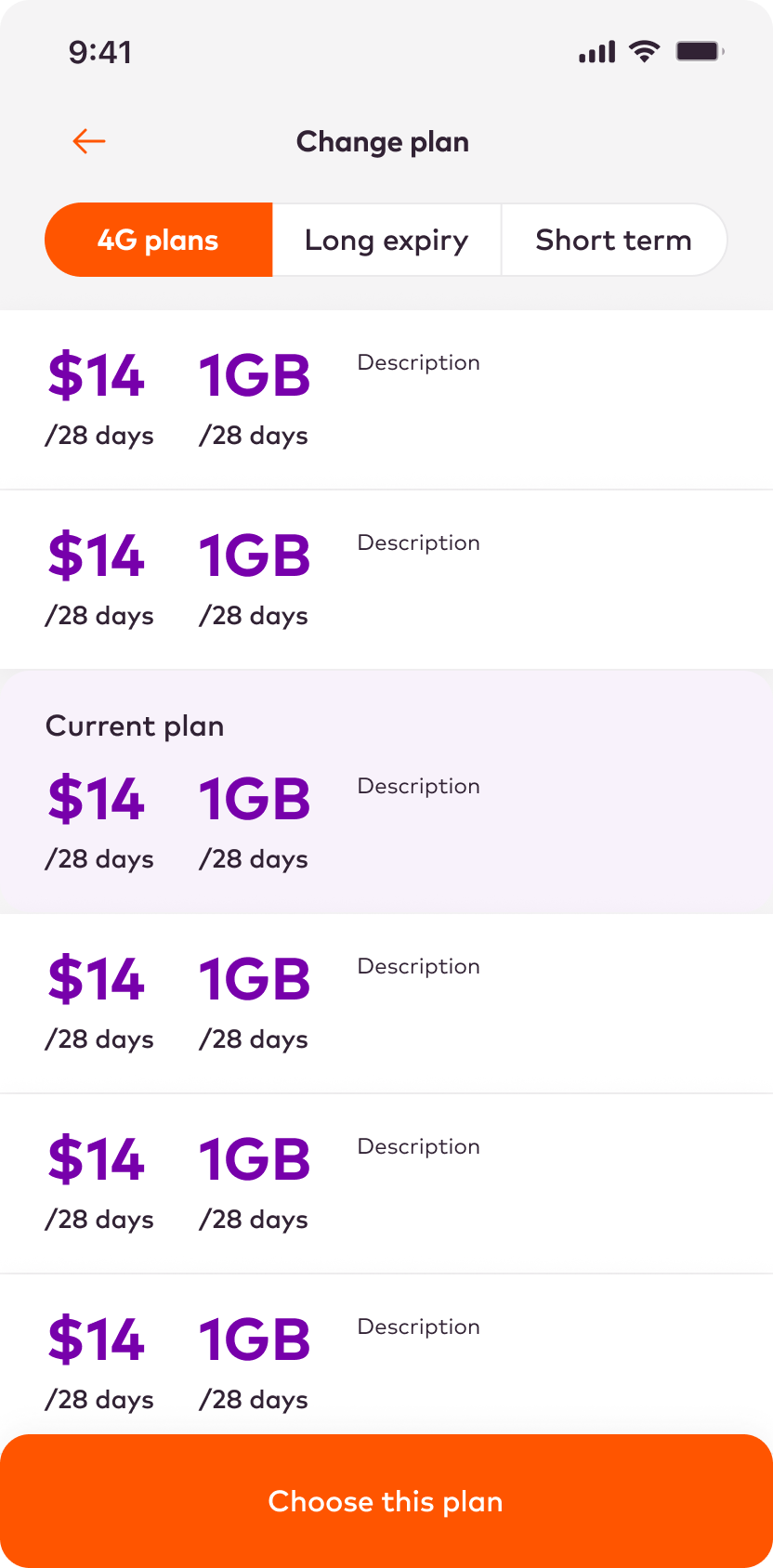Screen dimensions: 773x1568
Task: Choose the plan directly below Current plan
Action: tap(386, 1003)
